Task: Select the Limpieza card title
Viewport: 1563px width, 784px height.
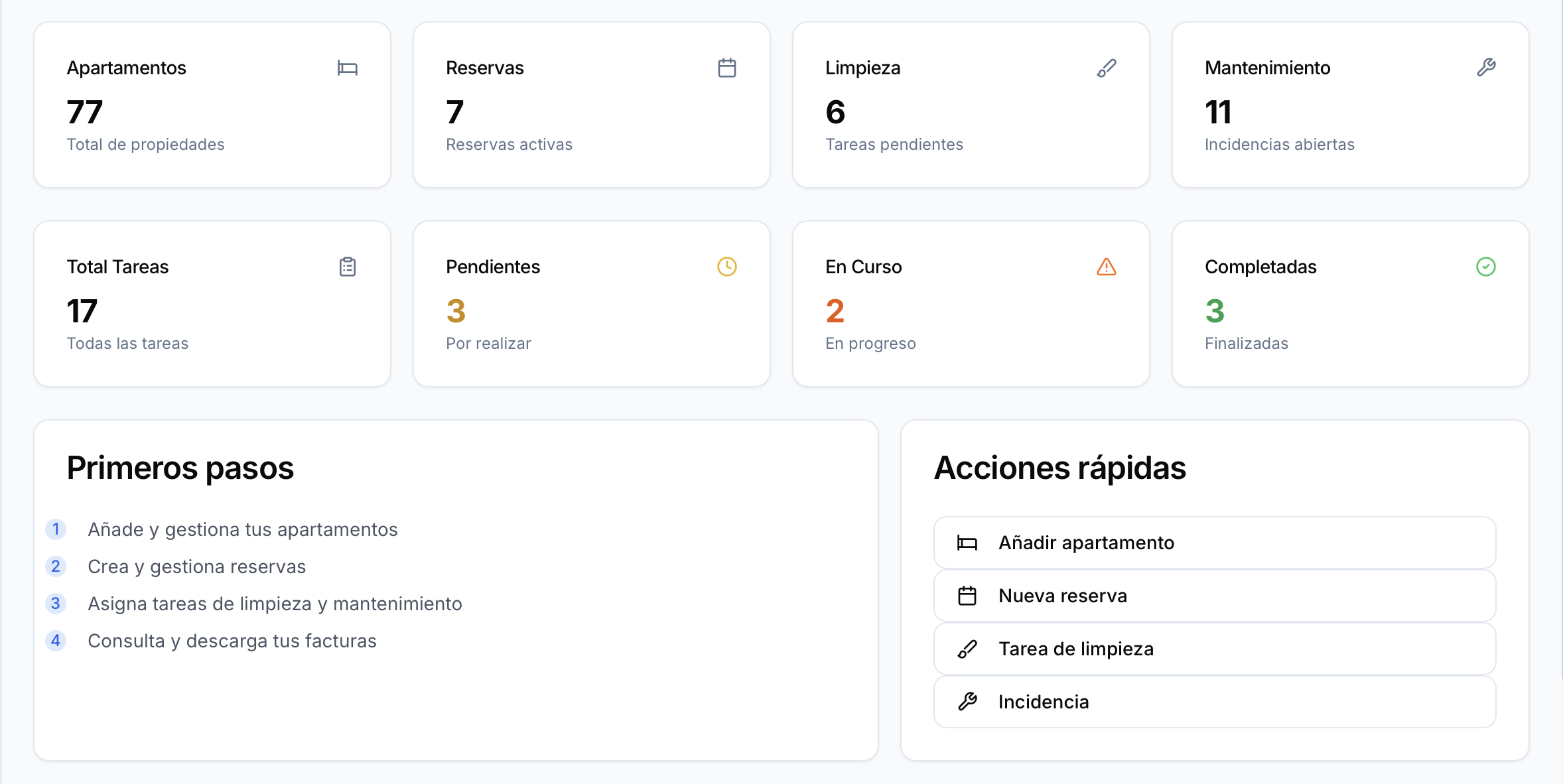Action: click(x=863, y=68)
